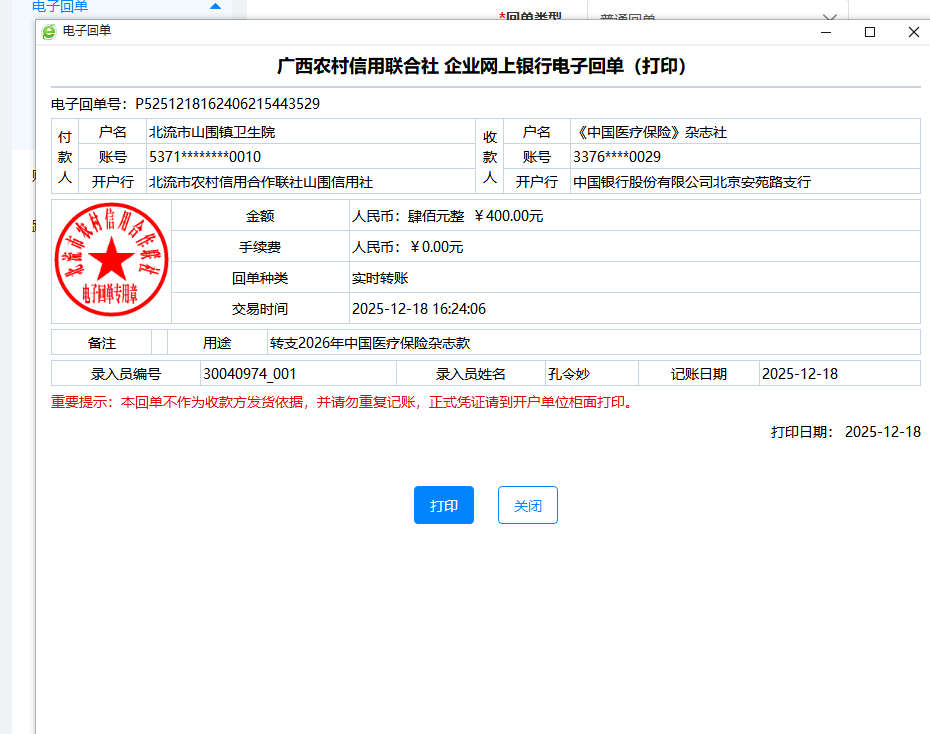
Task: Click the amount ¥400.00元 cell
Action: pos(508,216)
